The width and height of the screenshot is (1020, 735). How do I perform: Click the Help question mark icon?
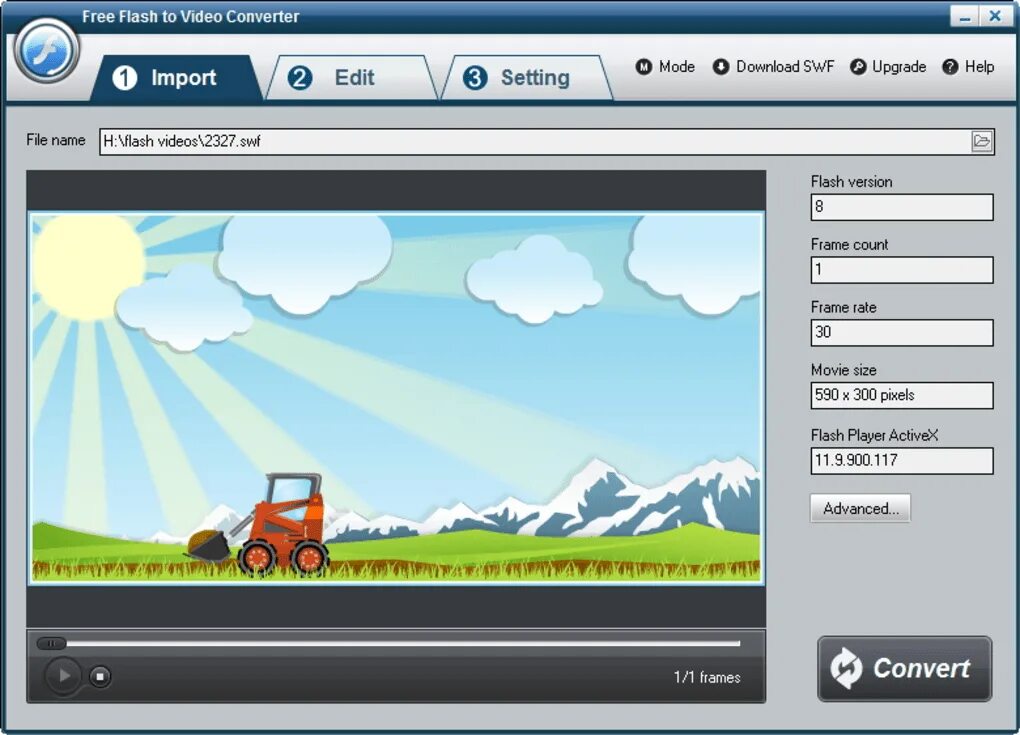point(950,67)
